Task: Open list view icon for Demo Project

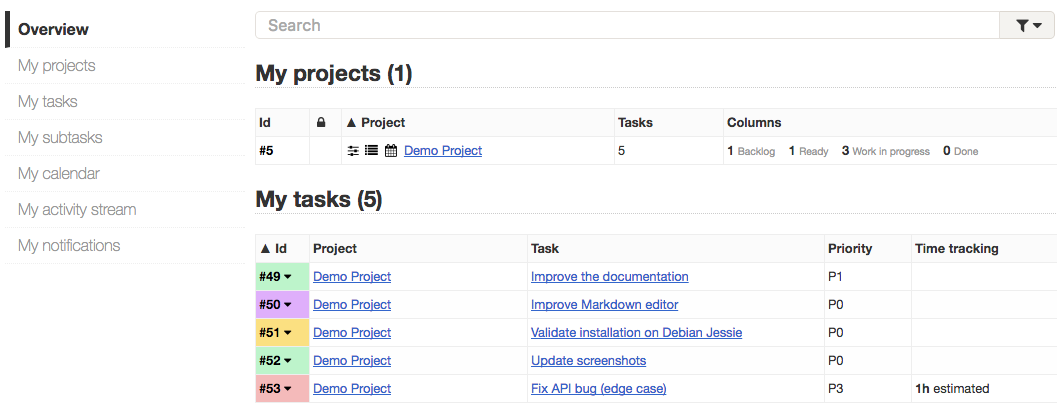Action: point(371,150)
